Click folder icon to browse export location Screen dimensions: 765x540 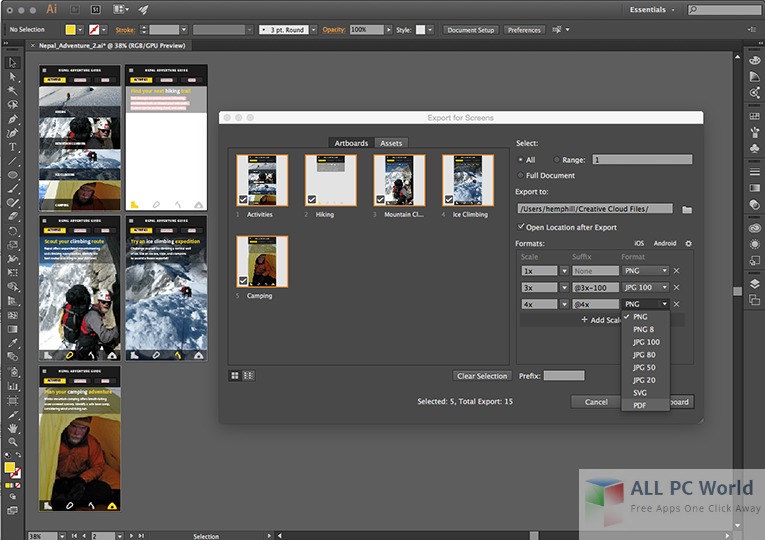687,209
